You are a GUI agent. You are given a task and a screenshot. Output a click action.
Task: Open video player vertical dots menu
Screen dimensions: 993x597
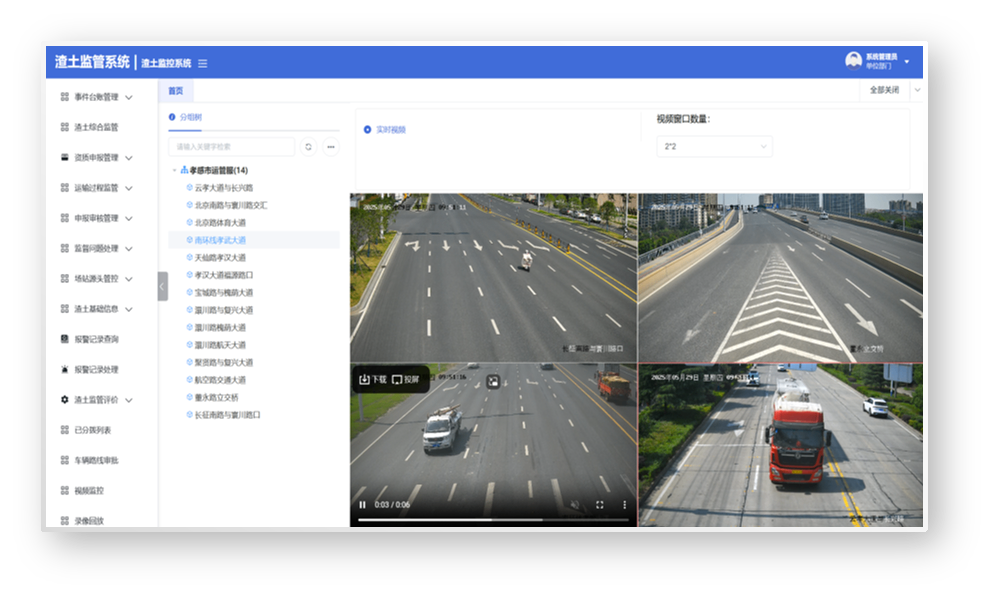click(624, 505)
